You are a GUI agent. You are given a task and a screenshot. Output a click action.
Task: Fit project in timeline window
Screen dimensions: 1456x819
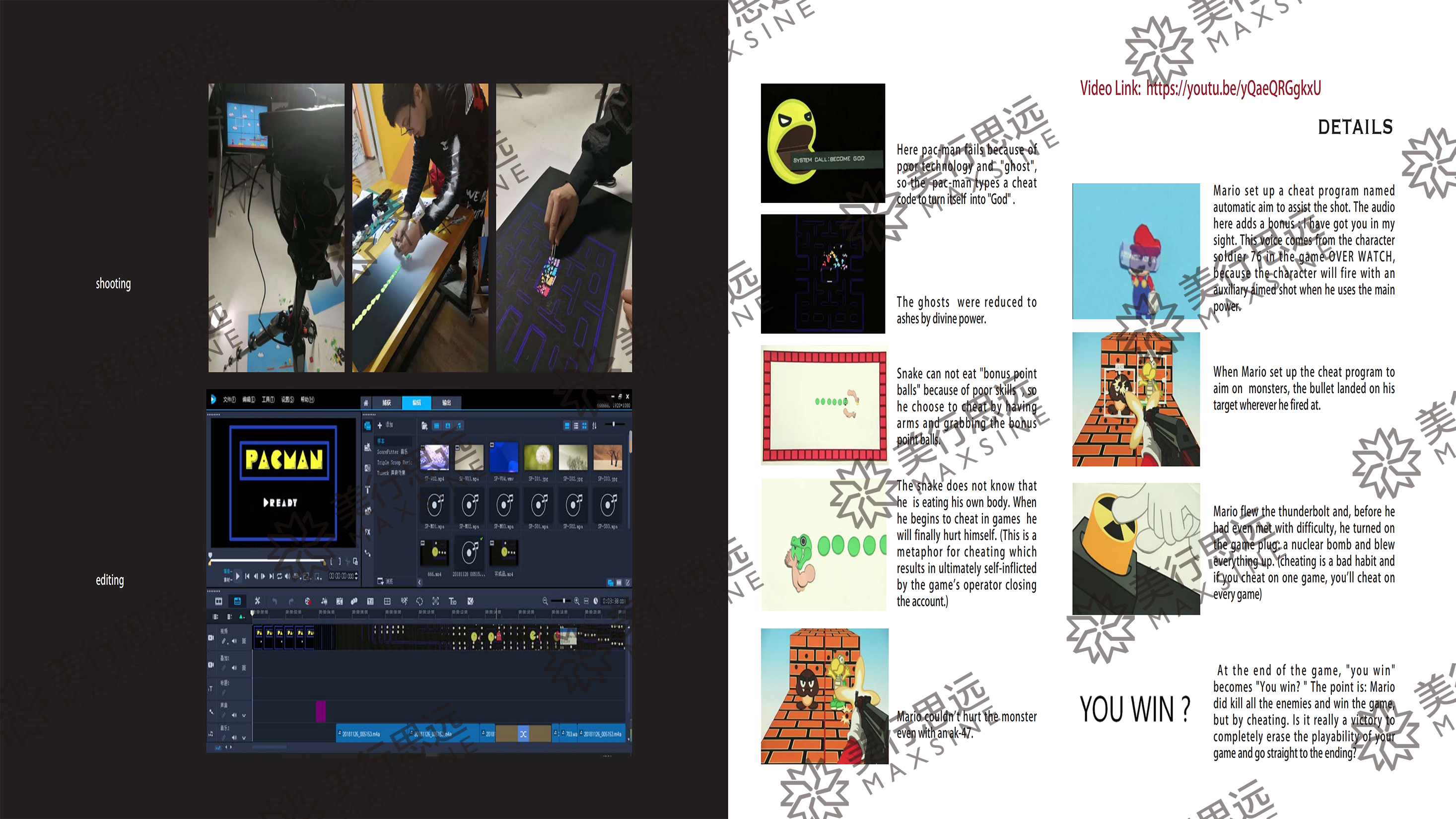pos(586,602)
